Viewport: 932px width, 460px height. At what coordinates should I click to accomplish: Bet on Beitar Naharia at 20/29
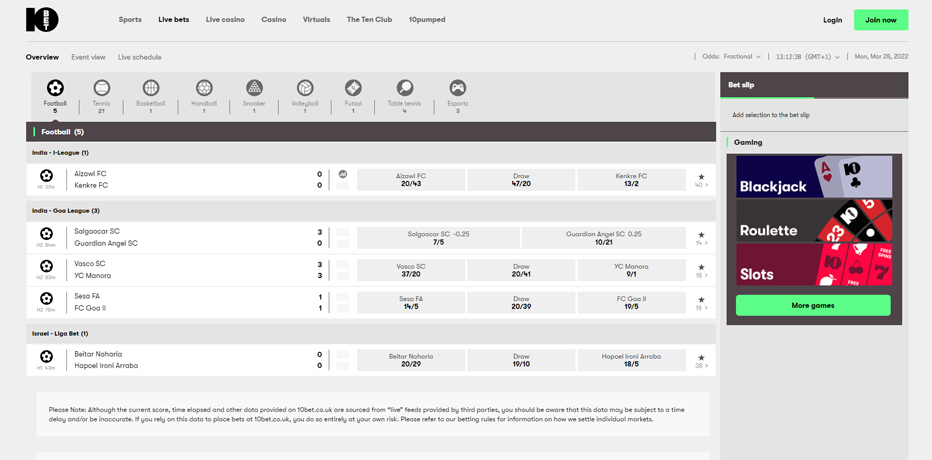(x=411, y=360)
